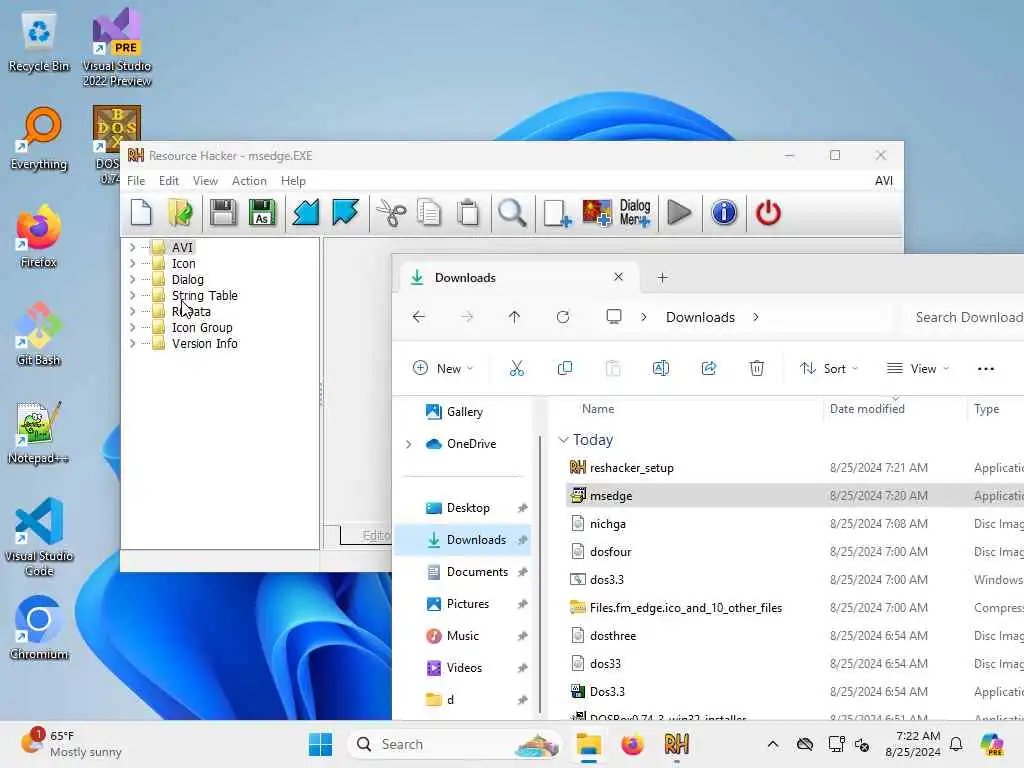1024x768 pixels.
Task: Click the Search Downloads input box
Action: click(967, 317)
